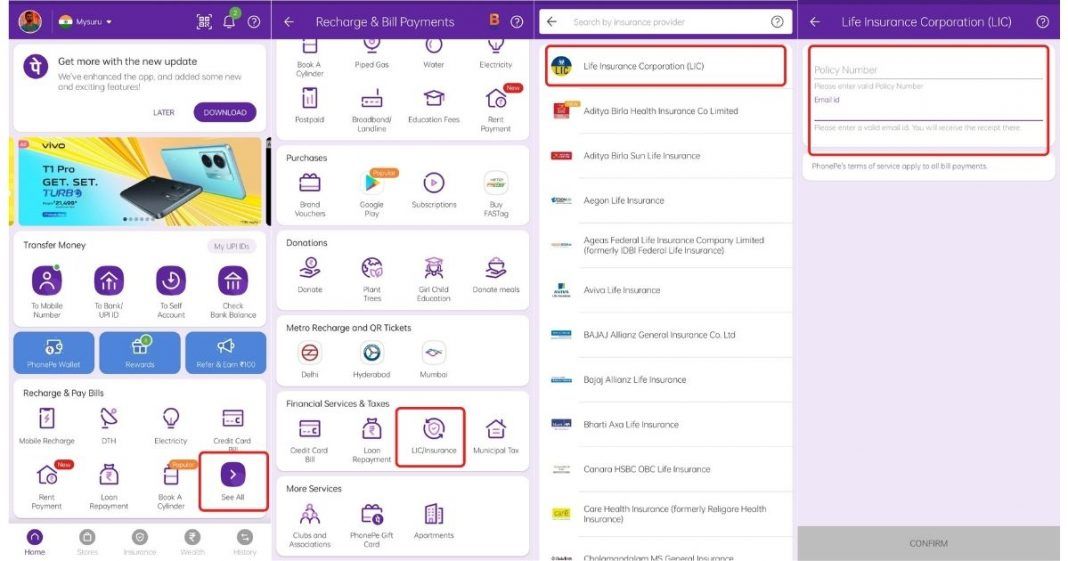Tap Buy FASTag icon
Image resolution: width=1068 pixels, height=561 pixels.
click(496, 182)
